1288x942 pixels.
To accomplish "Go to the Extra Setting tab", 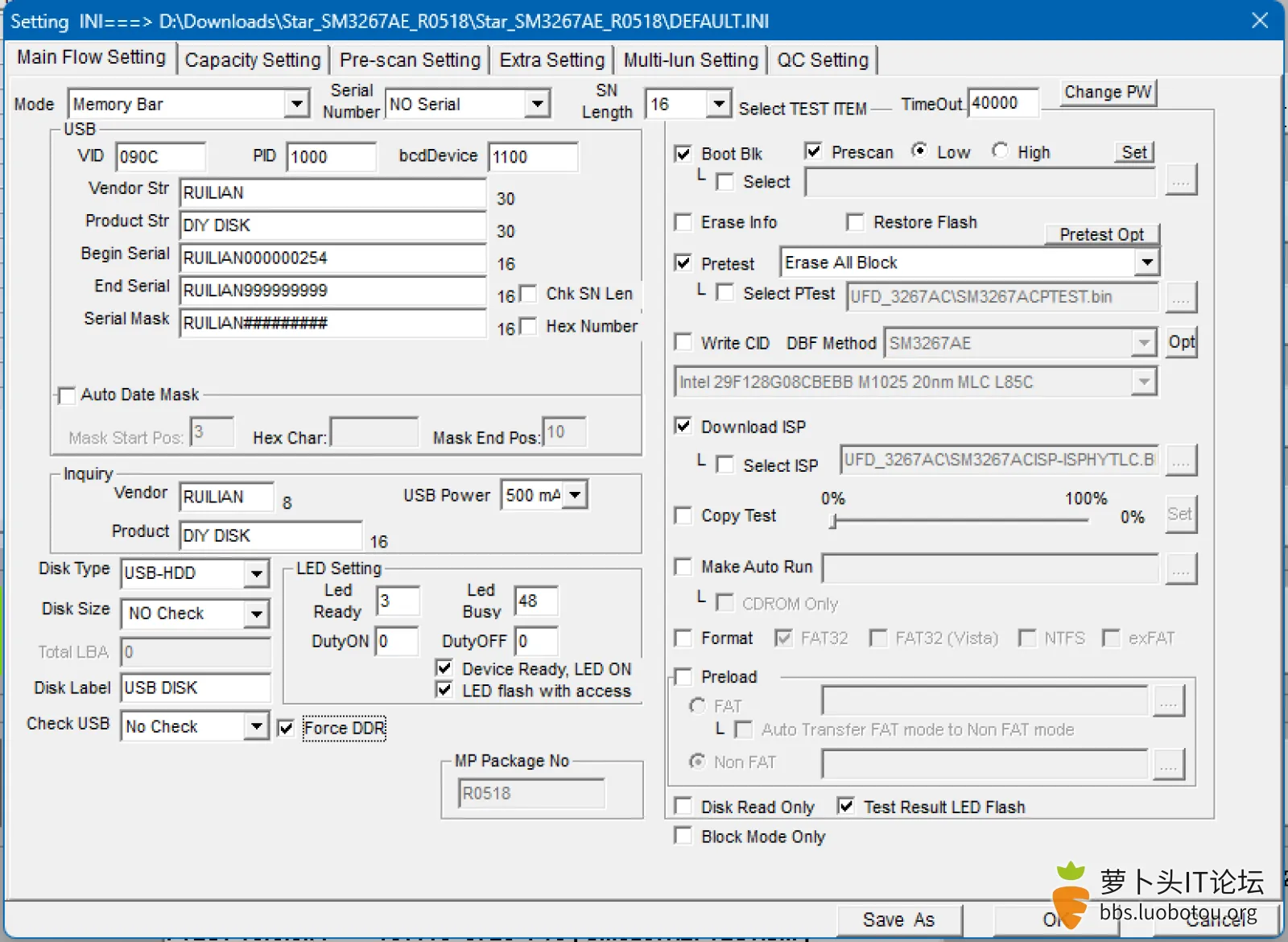I will coord(551,60).
